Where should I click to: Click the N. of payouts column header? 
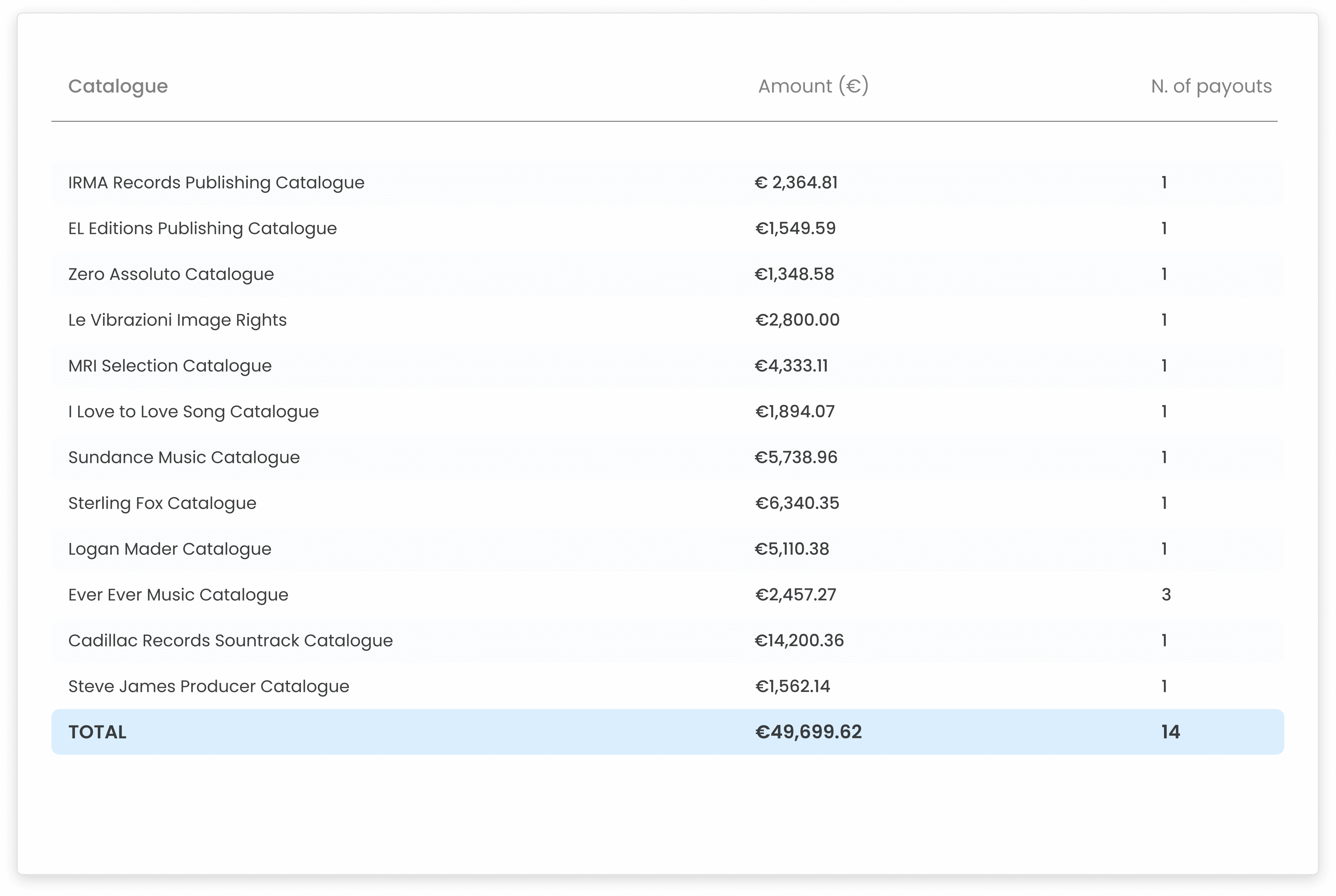click(1211, 86)
